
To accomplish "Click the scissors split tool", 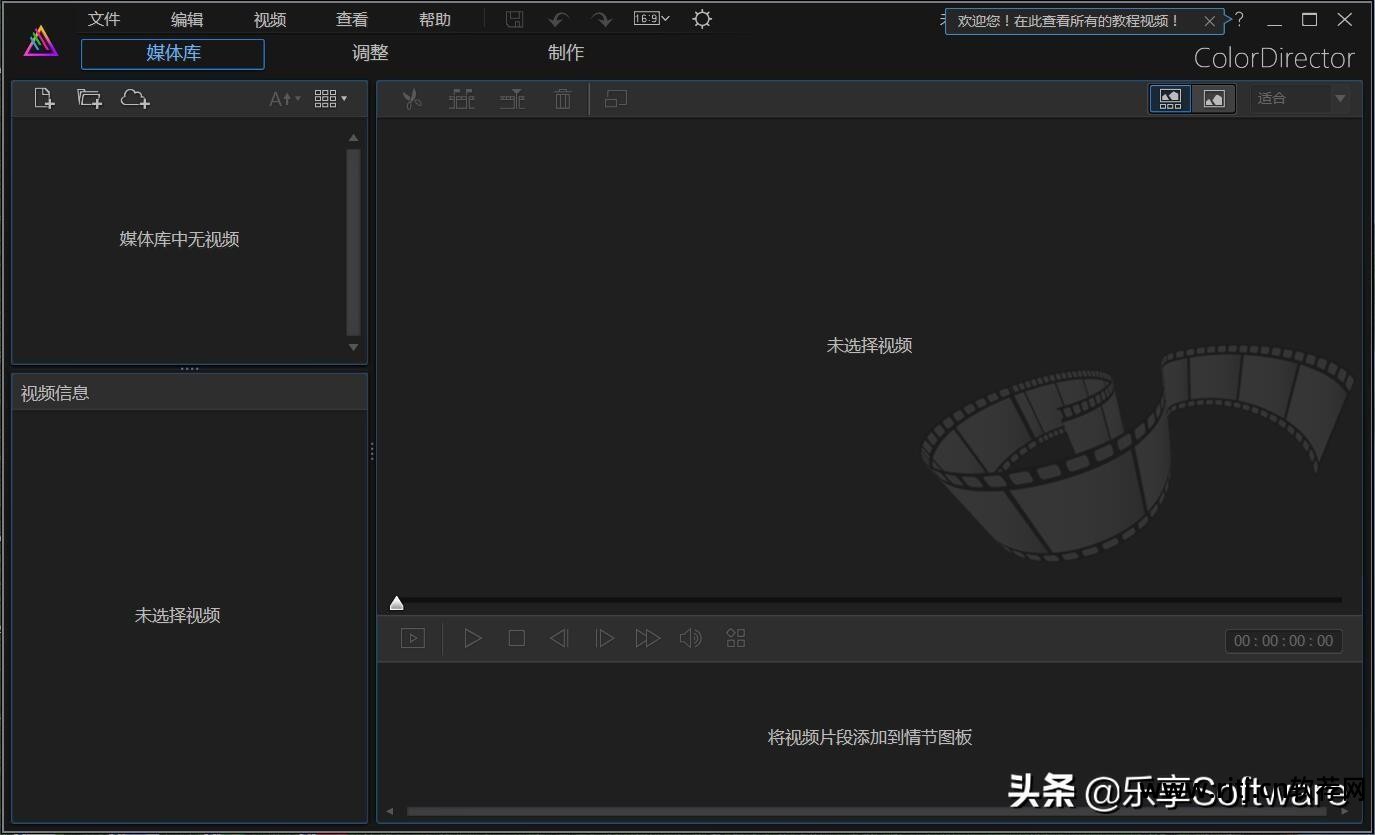I will coord(412,99).
